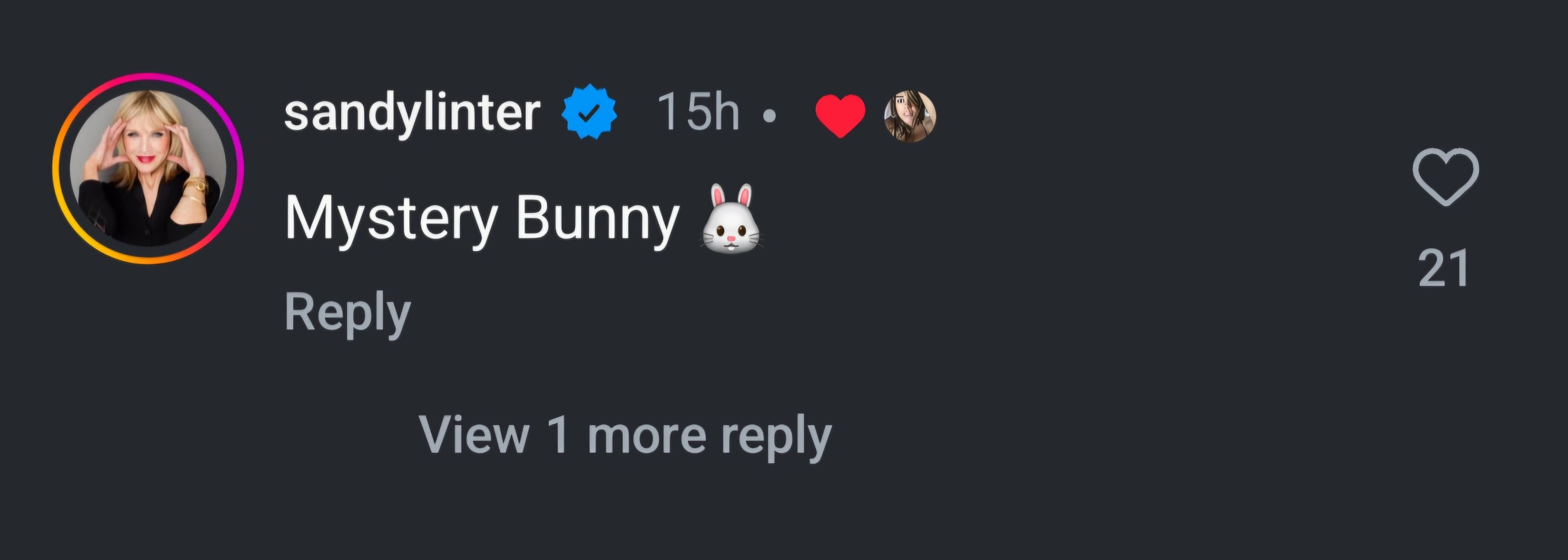
Task: Click the white checkmark inside the verified badge
Action: click(x=589, y=113)
